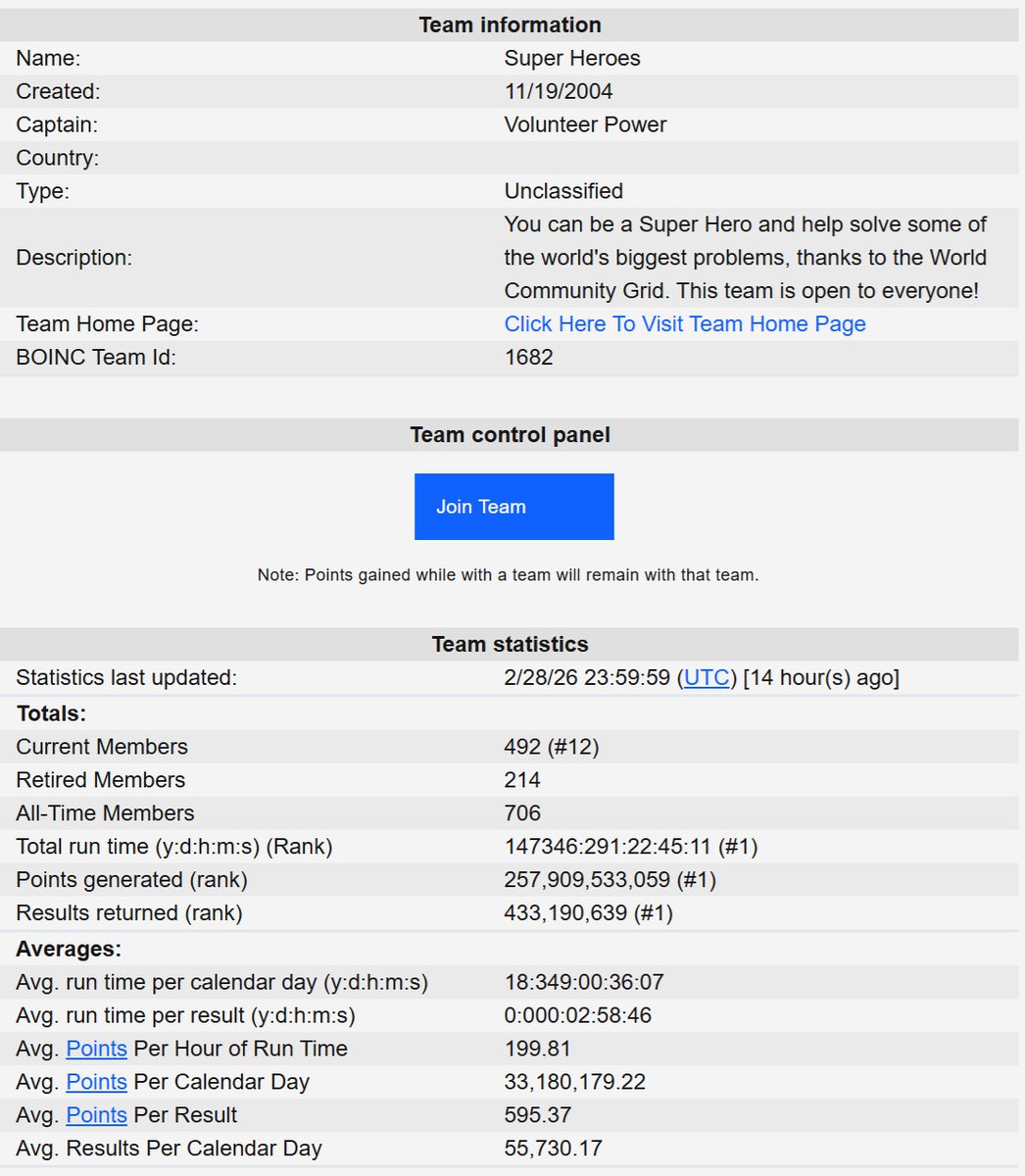Image resolution: width=1025 pixels, height=1176 pixels.
Task: Select total run time '147346:291:22:45:11 (#1)'
Action: (x=631, y=847)
